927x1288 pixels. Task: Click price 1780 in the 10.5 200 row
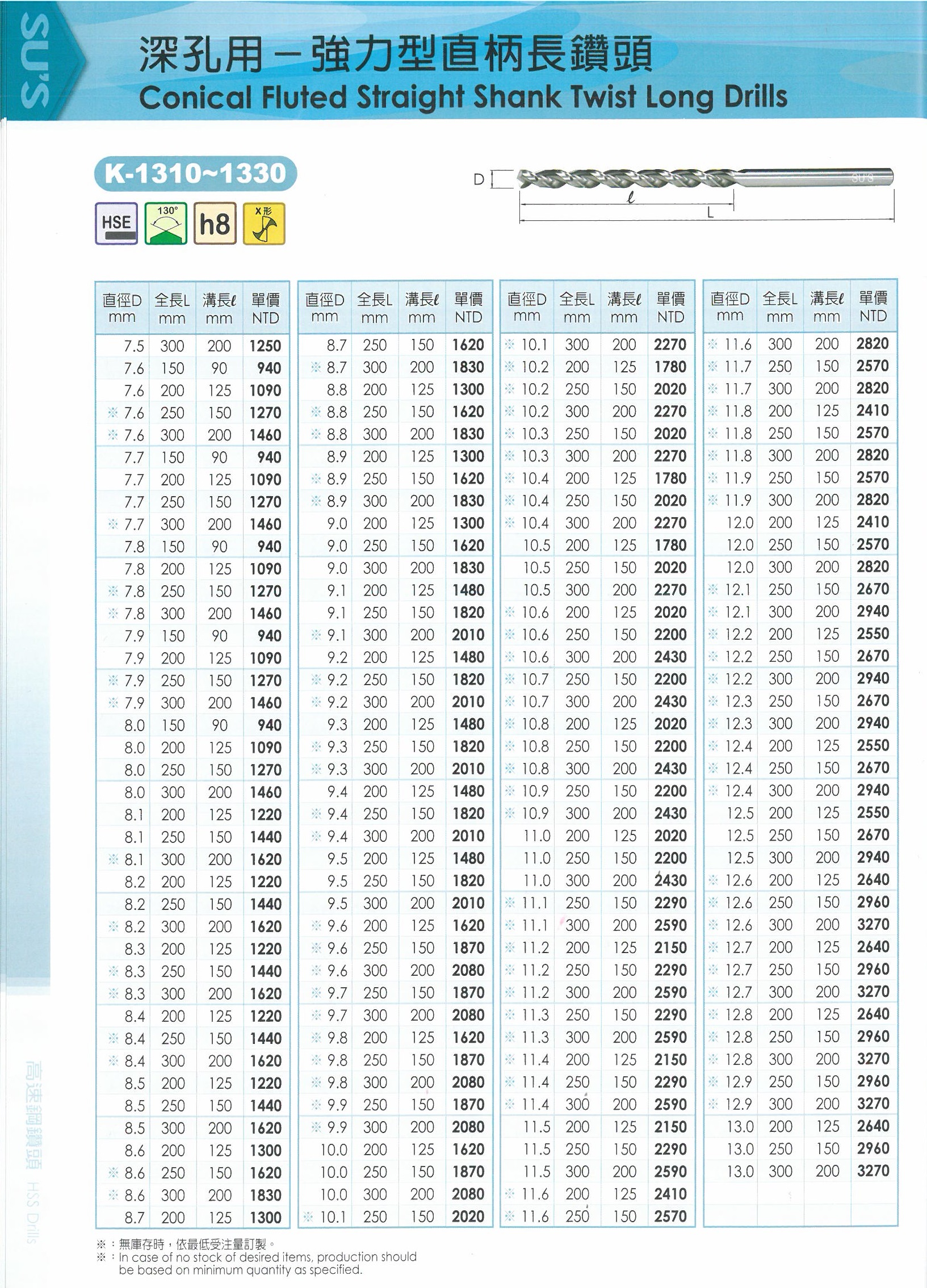pos(670,545)
